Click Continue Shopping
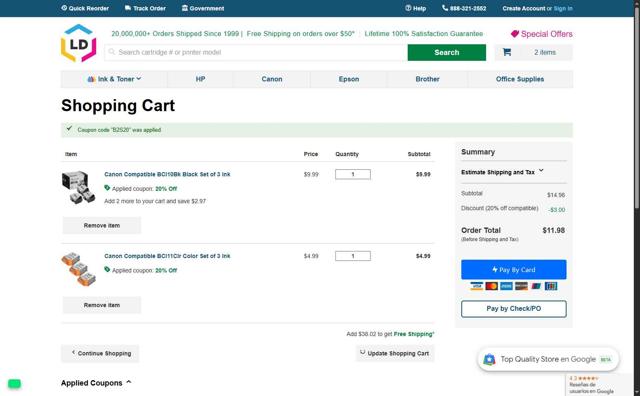Viewport: 640px width, 396px height. coord(100,353)
